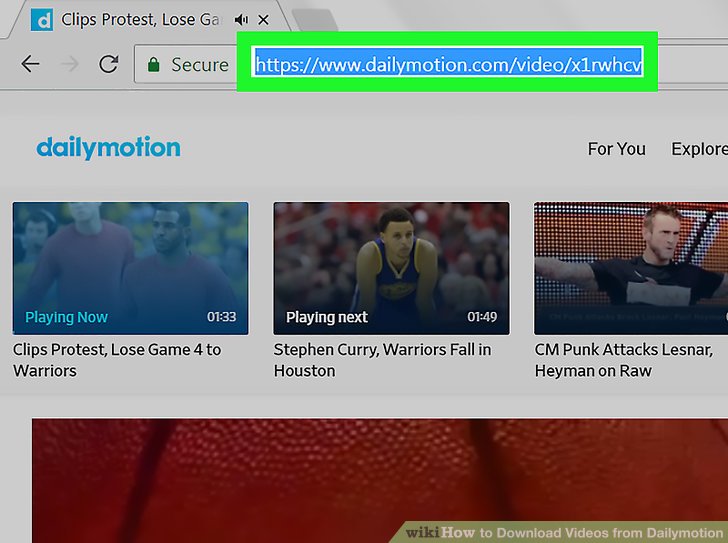This screenshot has width=728, height=543.
Task: Click the browser Forward arrow
Action: click(x=70, y=64)
